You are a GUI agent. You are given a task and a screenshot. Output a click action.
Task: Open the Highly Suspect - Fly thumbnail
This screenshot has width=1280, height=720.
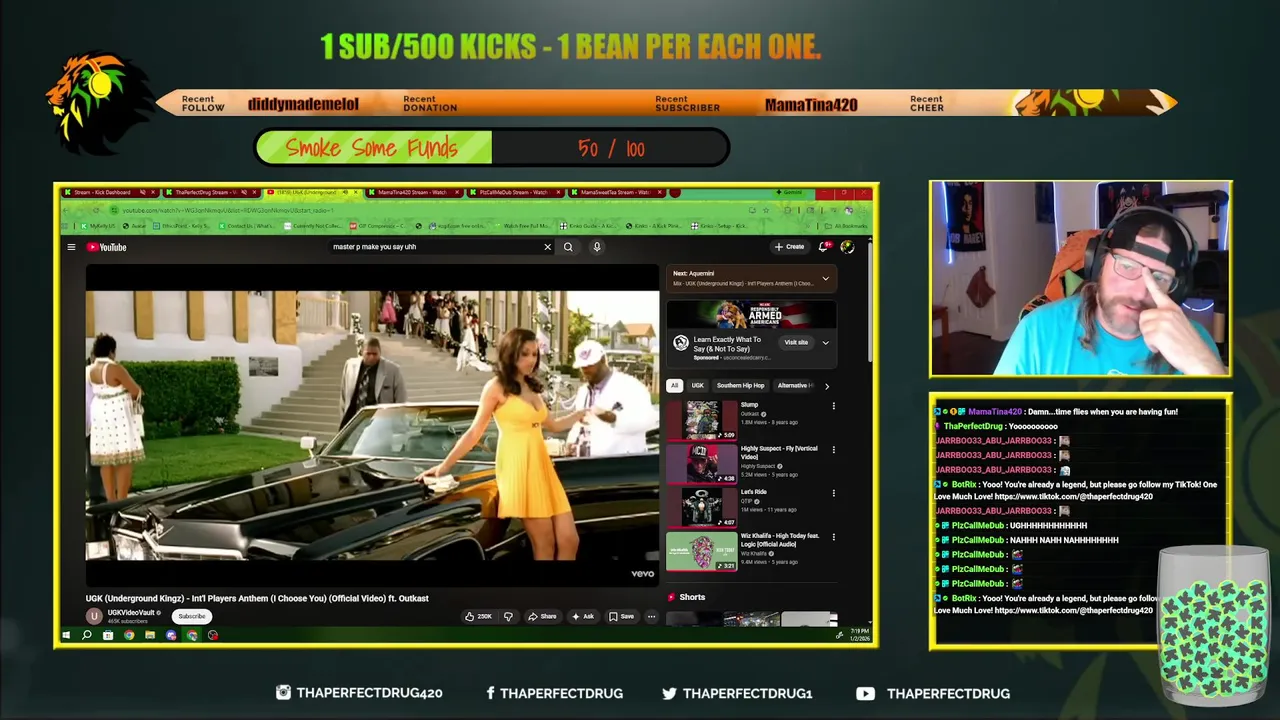[702, 464]
